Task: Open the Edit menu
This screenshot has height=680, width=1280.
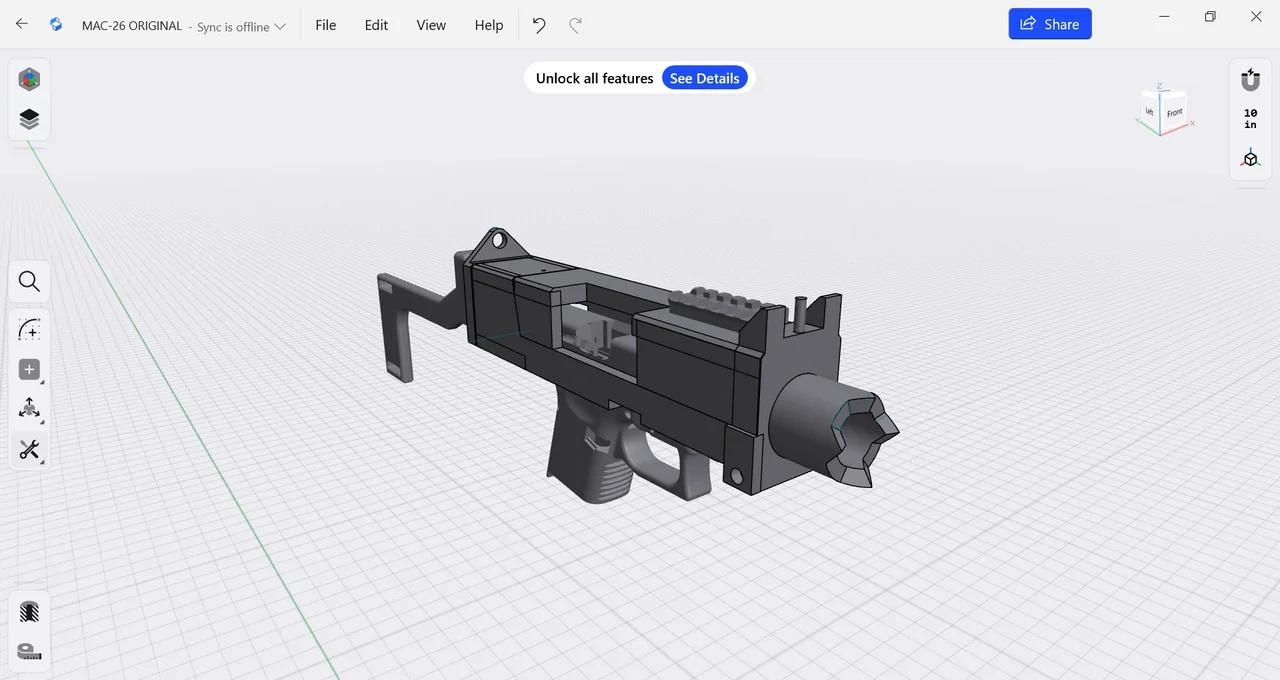Action: coord(376,25)
